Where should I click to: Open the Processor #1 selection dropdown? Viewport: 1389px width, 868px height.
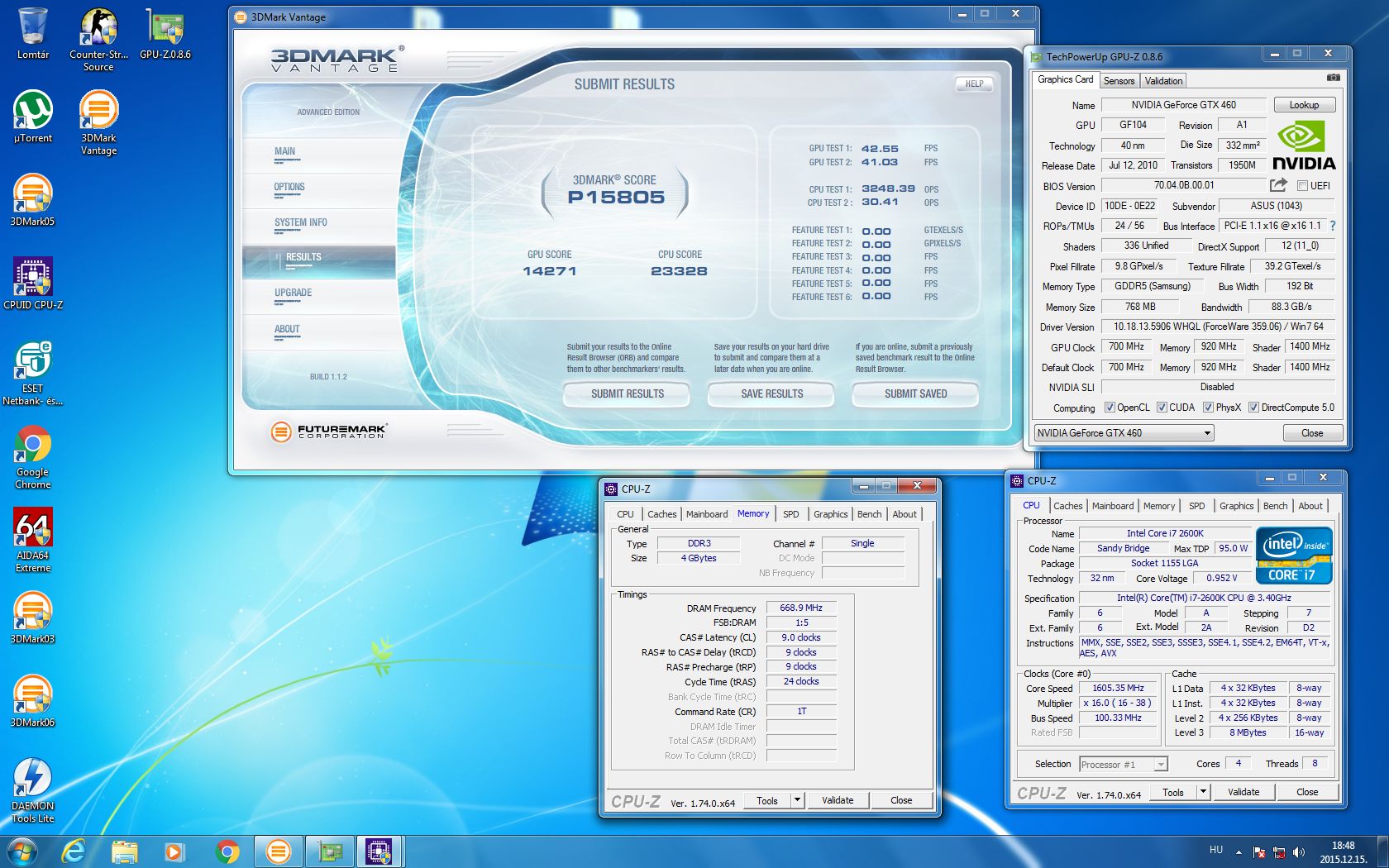(1160, 765)
